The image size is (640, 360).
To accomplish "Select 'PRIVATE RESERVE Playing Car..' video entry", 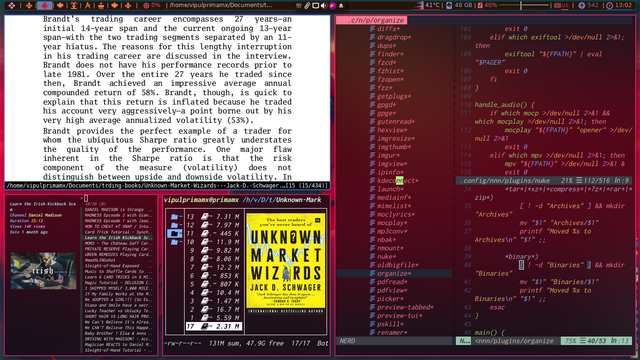I will pos(118,249).
